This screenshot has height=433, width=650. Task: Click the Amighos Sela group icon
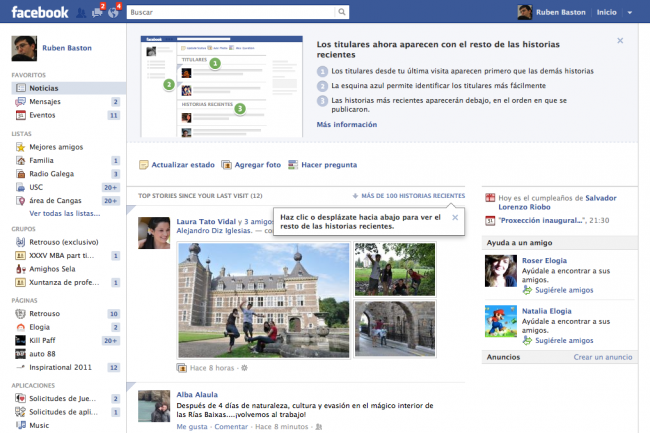pos(21,269)
